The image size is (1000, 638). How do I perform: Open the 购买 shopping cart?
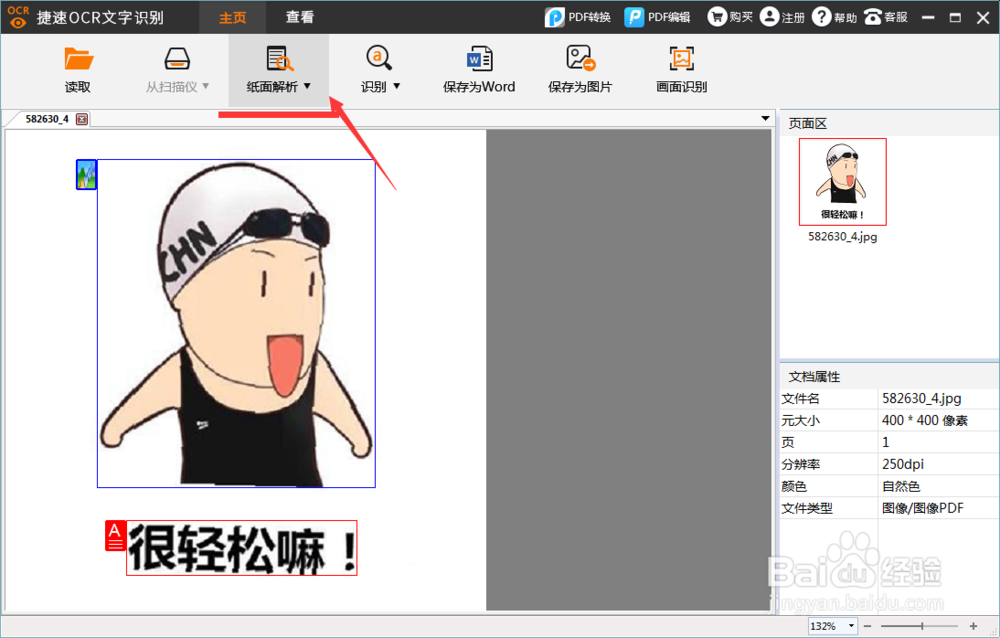730,17
